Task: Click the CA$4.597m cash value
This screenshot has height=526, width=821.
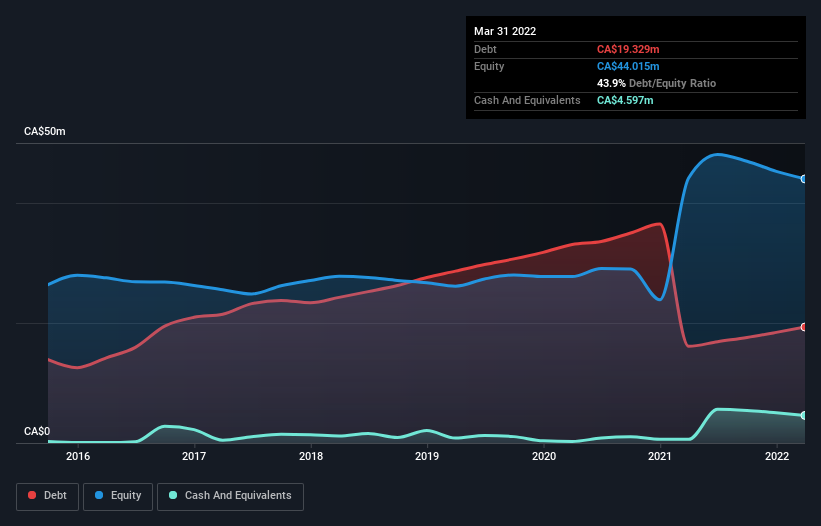Action: click(625, 100)
